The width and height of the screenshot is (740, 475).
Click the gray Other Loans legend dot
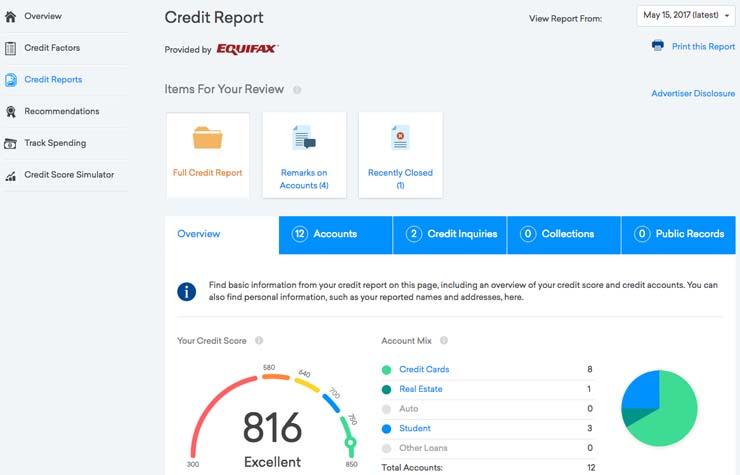pyautogui.click(x=387, y=449)
